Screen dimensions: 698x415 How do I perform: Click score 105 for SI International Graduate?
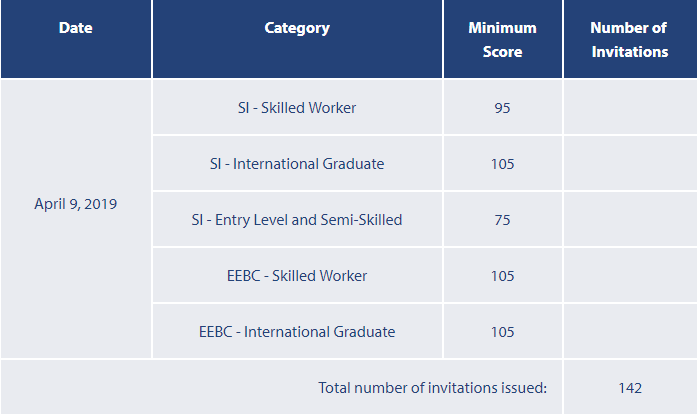(502, 163)
